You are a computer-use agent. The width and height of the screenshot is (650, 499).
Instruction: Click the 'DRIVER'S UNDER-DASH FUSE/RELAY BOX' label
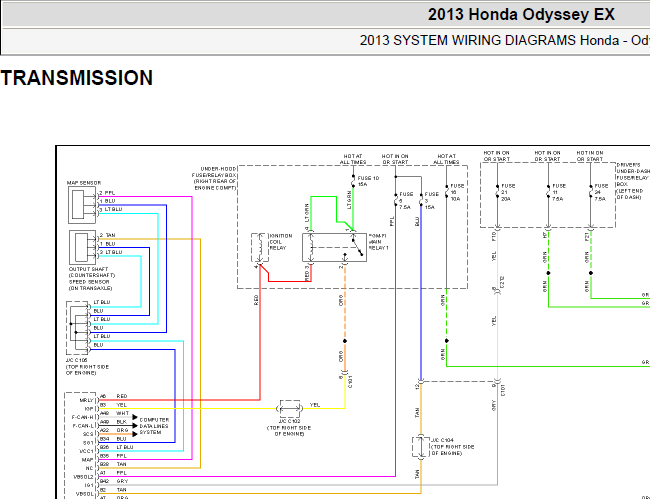[633, 181]
